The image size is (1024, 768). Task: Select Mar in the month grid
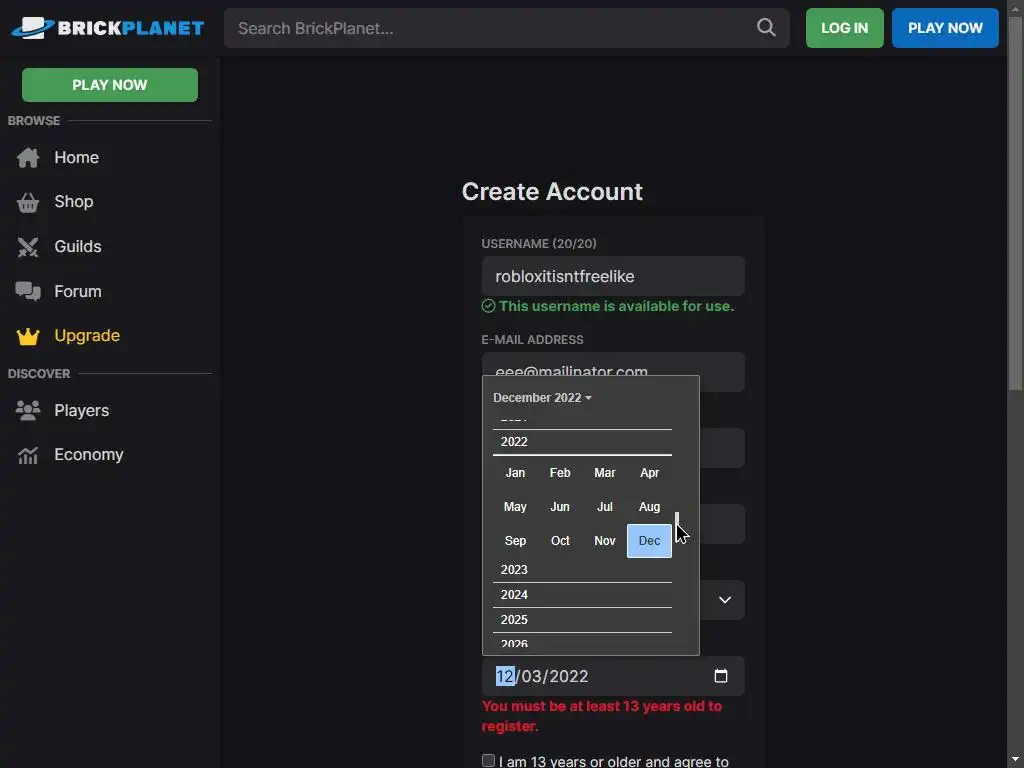[605, 473]
